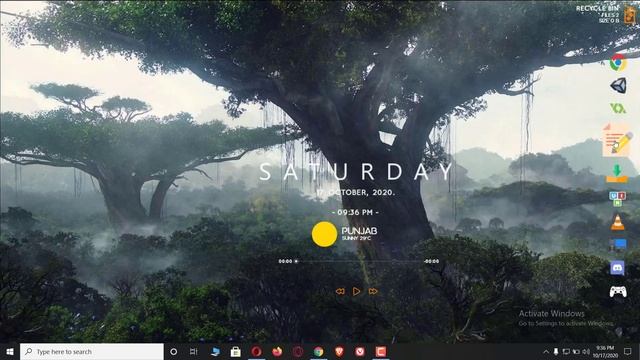Open Brave browser from the taskbar

[339, 351]
